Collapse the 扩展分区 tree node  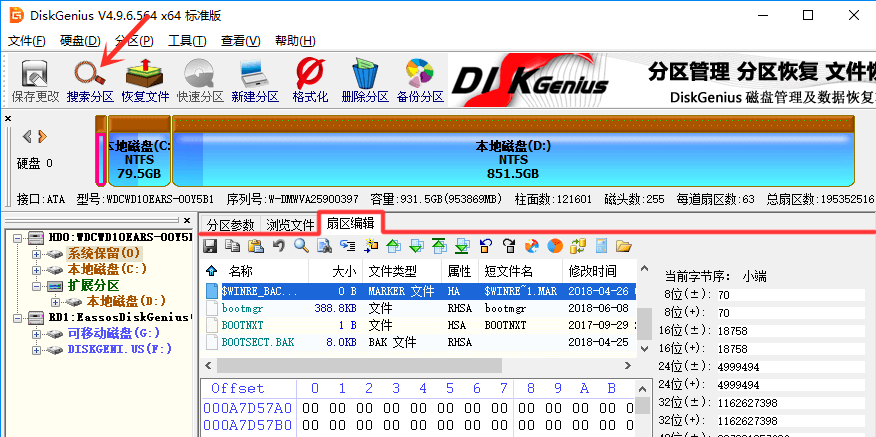point(37,286)
